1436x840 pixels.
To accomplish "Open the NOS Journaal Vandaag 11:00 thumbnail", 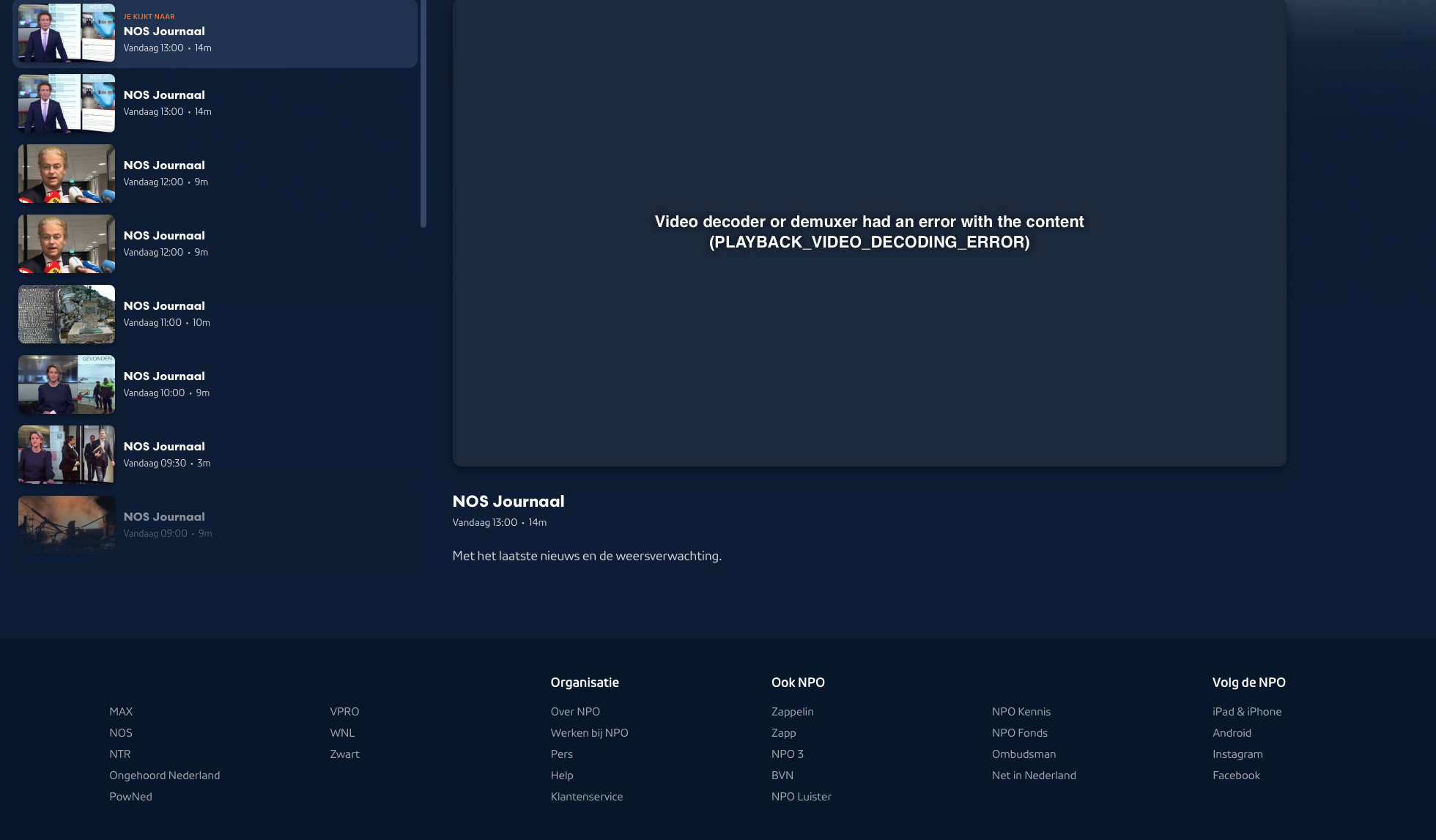I will click(67, 314).
